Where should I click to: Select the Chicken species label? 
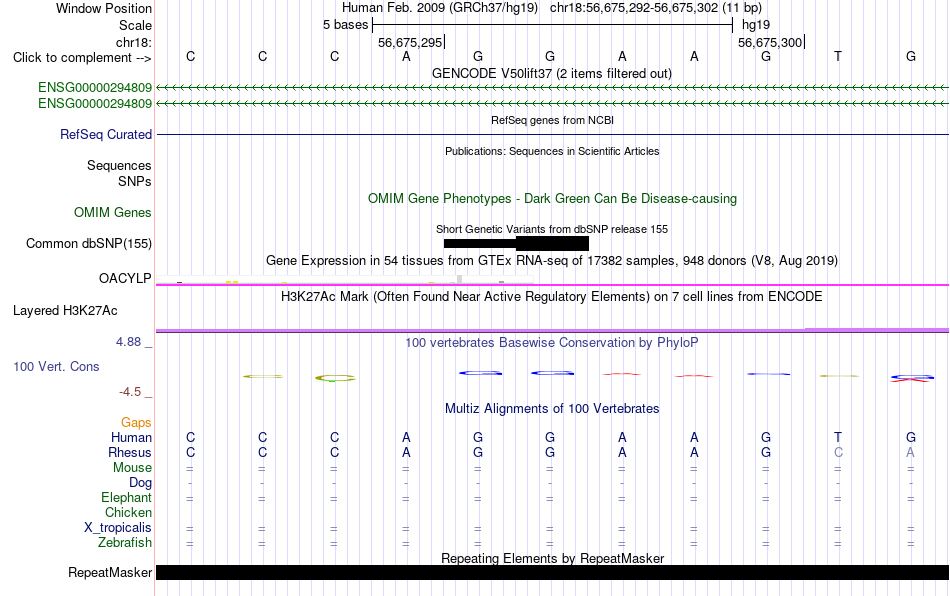[x=128, y=512]
